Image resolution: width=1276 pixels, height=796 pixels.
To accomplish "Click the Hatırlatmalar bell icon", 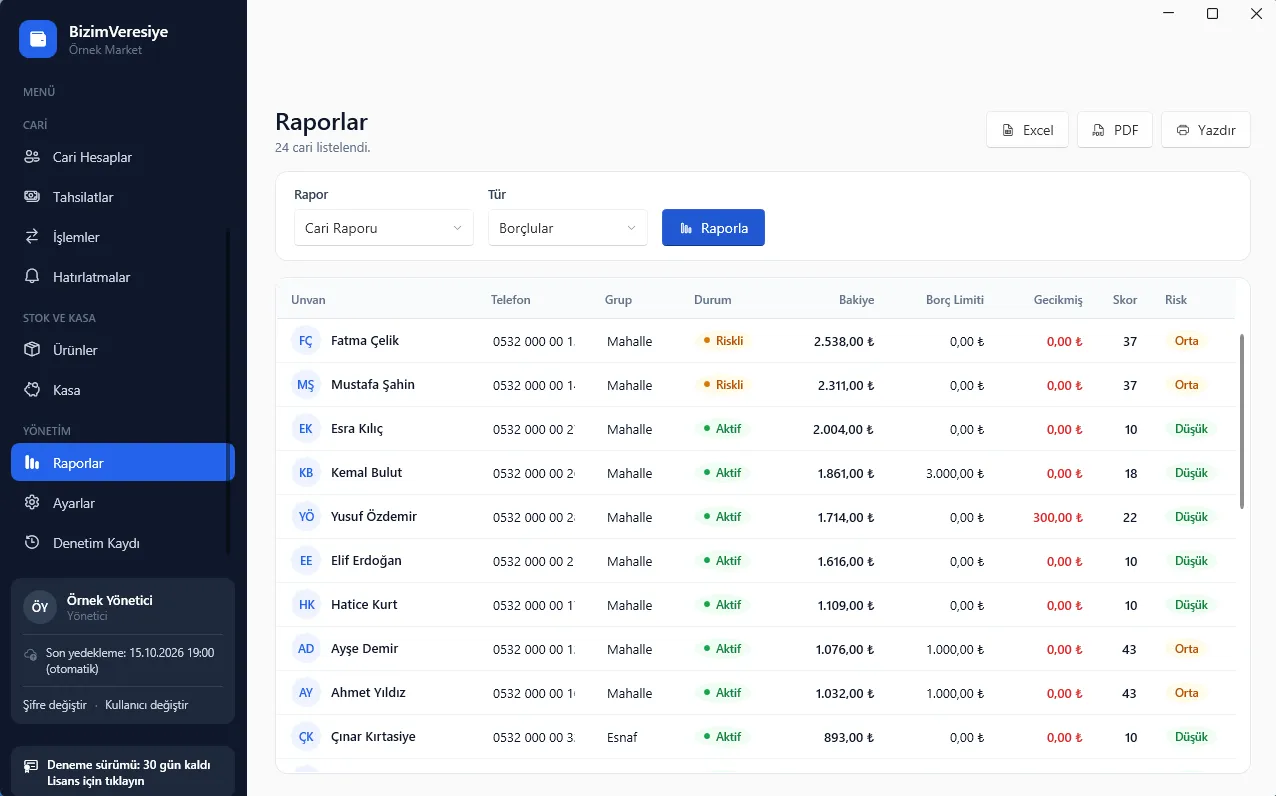I will (x=32, y=277).
